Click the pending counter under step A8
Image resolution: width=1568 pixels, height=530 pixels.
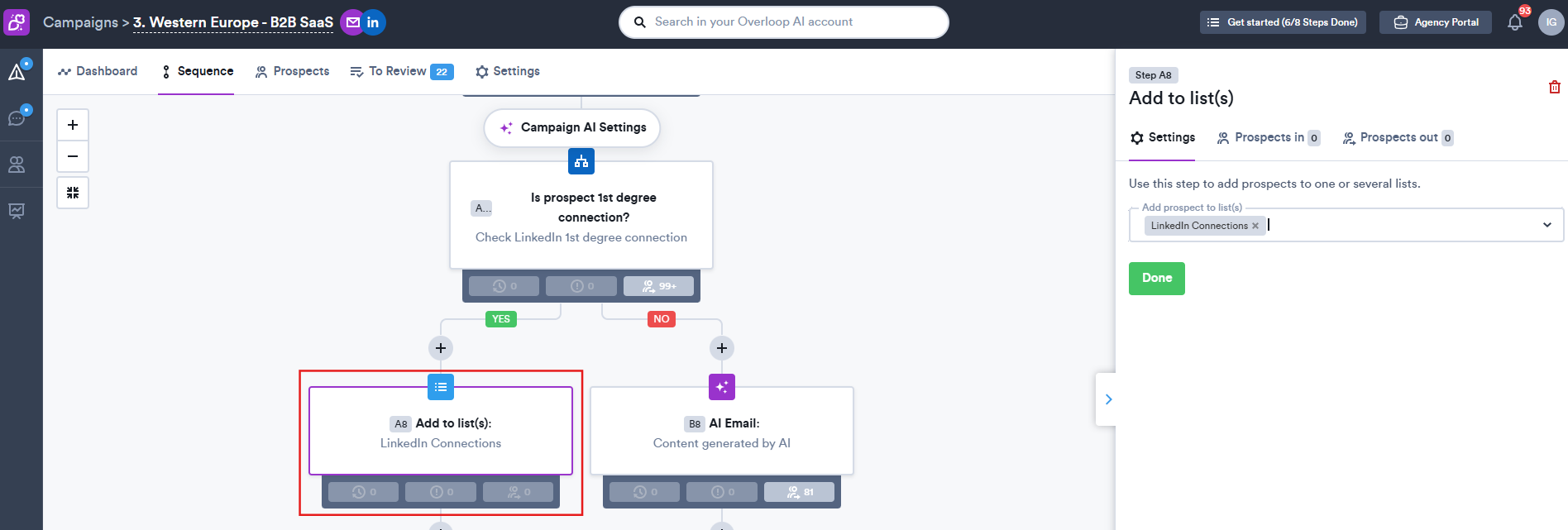[363, 492]
